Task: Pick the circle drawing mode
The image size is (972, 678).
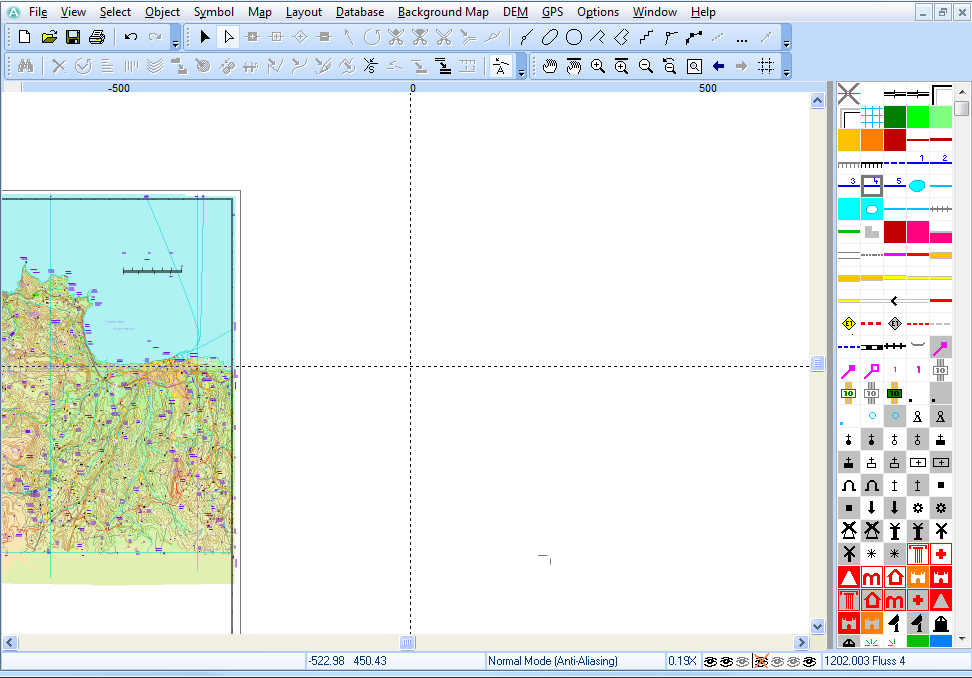Action: [x=574, y=37]
